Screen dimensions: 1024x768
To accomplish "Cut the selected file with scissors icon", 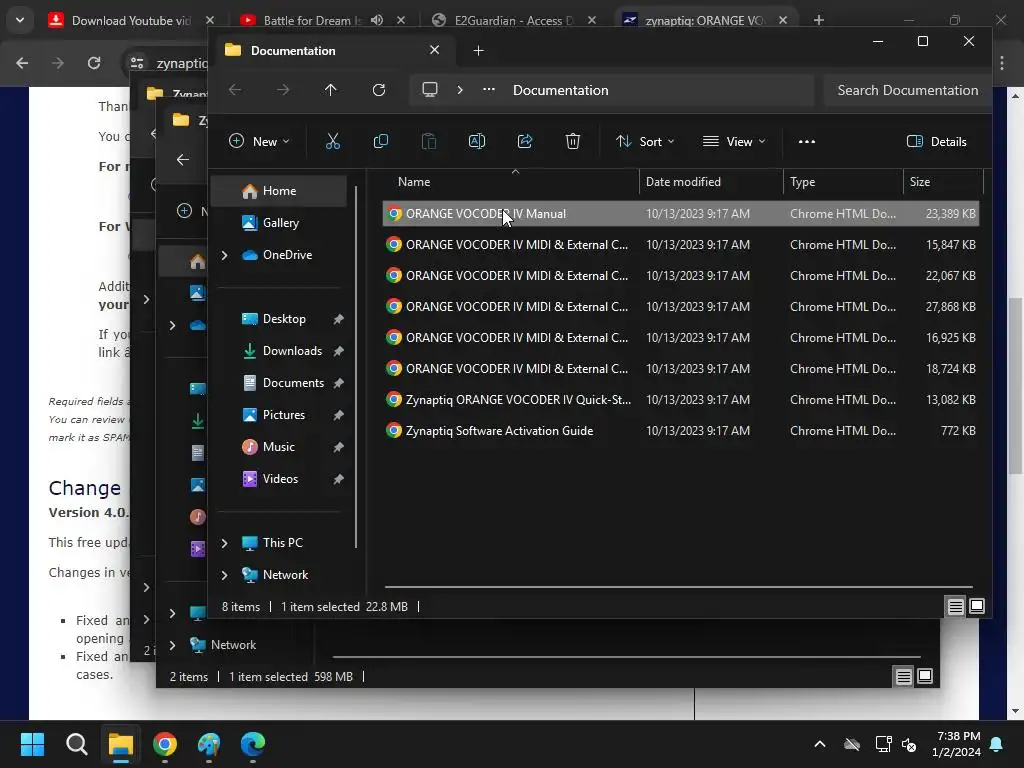I will coord(332,141).
